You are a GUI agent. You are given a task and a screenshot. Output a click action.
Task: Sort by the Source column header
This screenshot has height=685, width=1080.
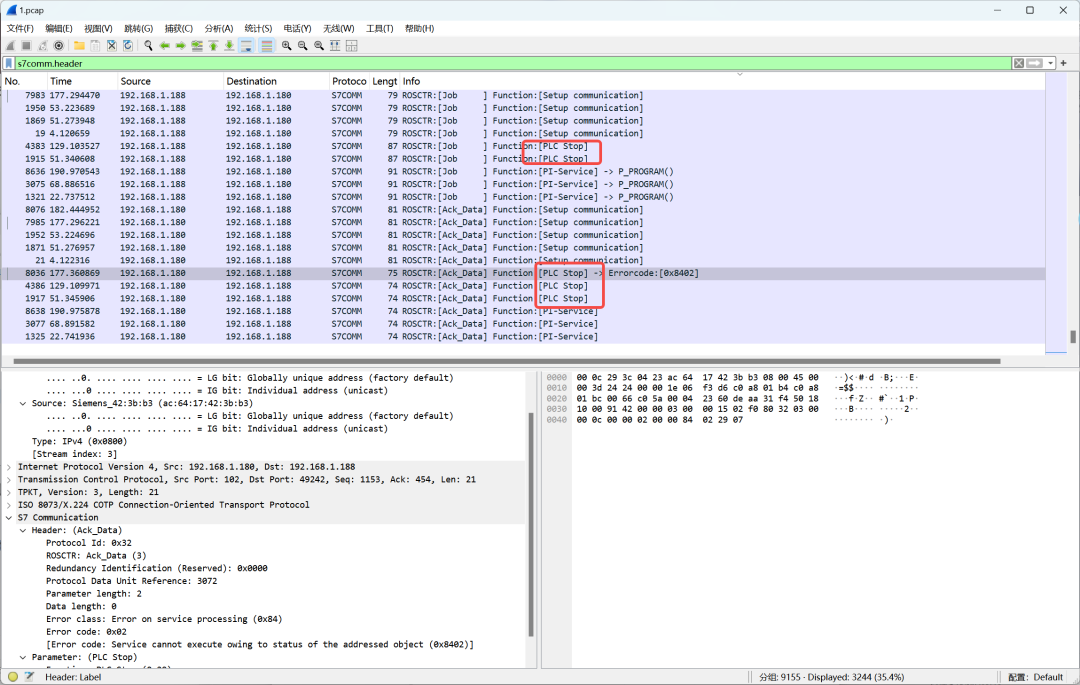click(171, 81)
